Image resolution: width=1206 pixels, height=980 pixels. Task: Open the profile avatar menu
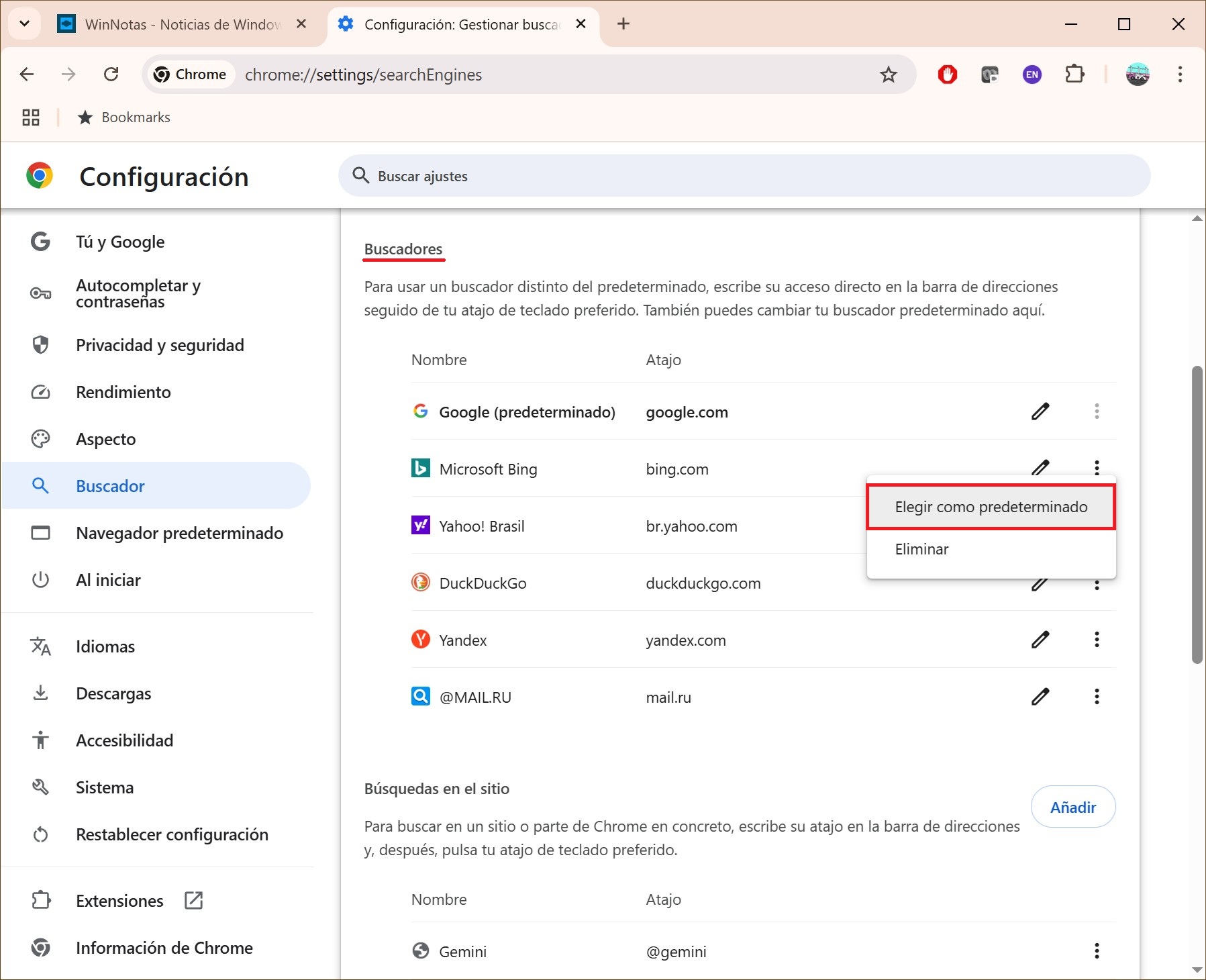[x=1138, y=75]
